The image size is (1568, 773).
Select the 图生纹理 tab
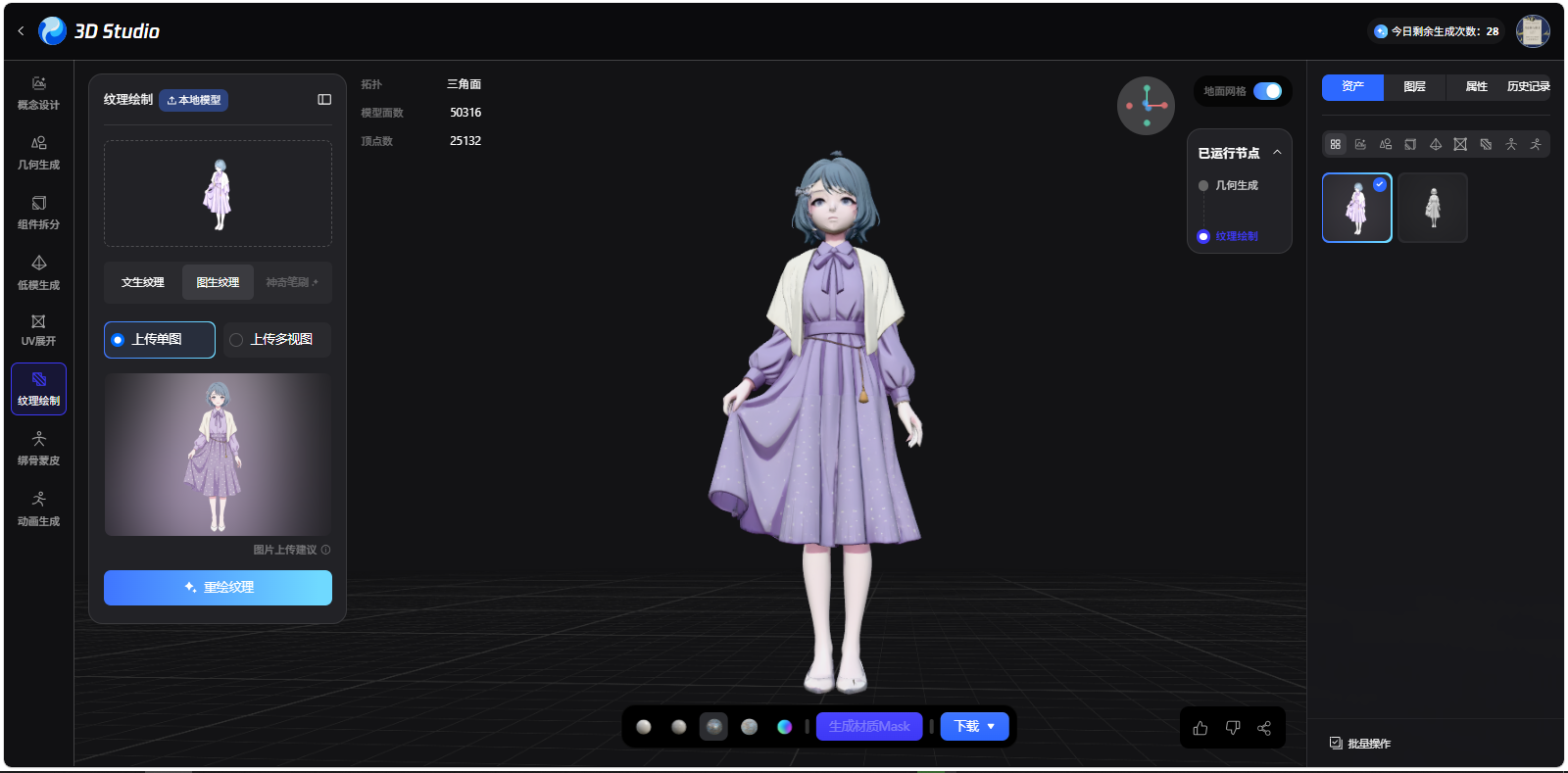(x=218, y=282)
